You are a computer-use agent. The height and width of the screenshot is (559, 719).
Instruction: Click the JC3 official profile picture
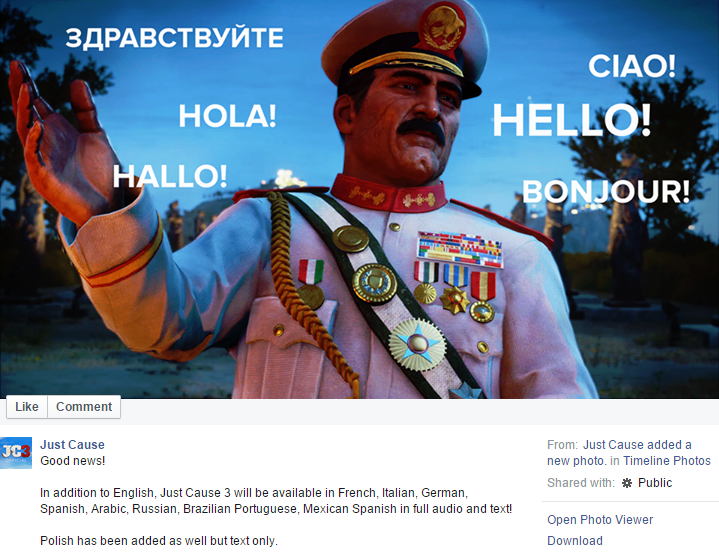click(x=16, y=453)
